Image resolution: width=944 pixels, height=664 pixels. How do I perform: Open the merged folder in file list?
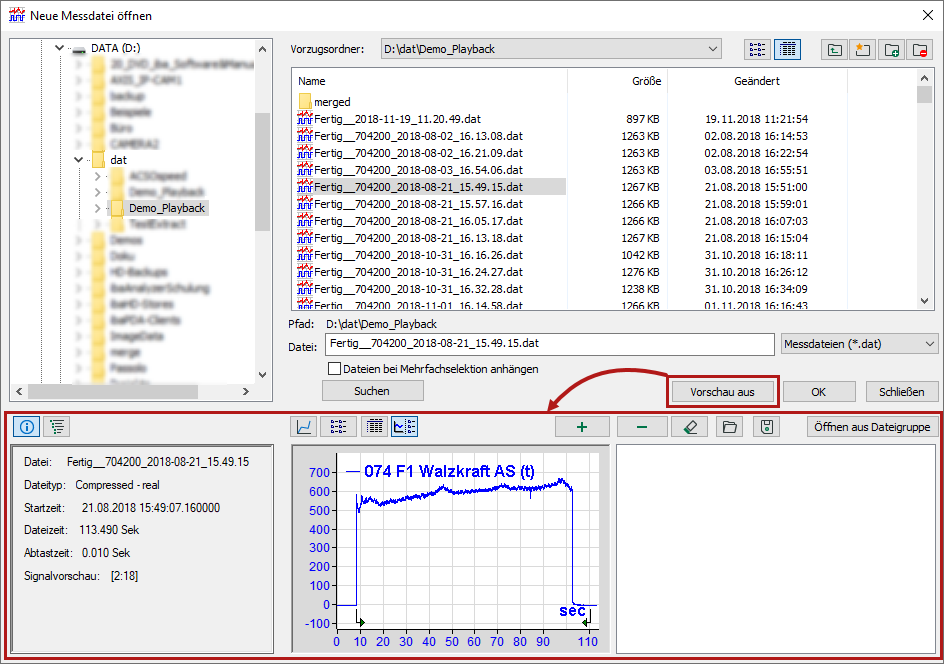[325, 102]
